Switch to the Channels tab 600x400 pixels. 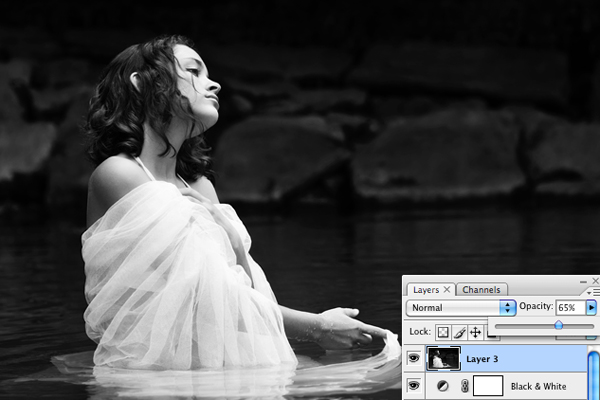(x=481, y=290)
